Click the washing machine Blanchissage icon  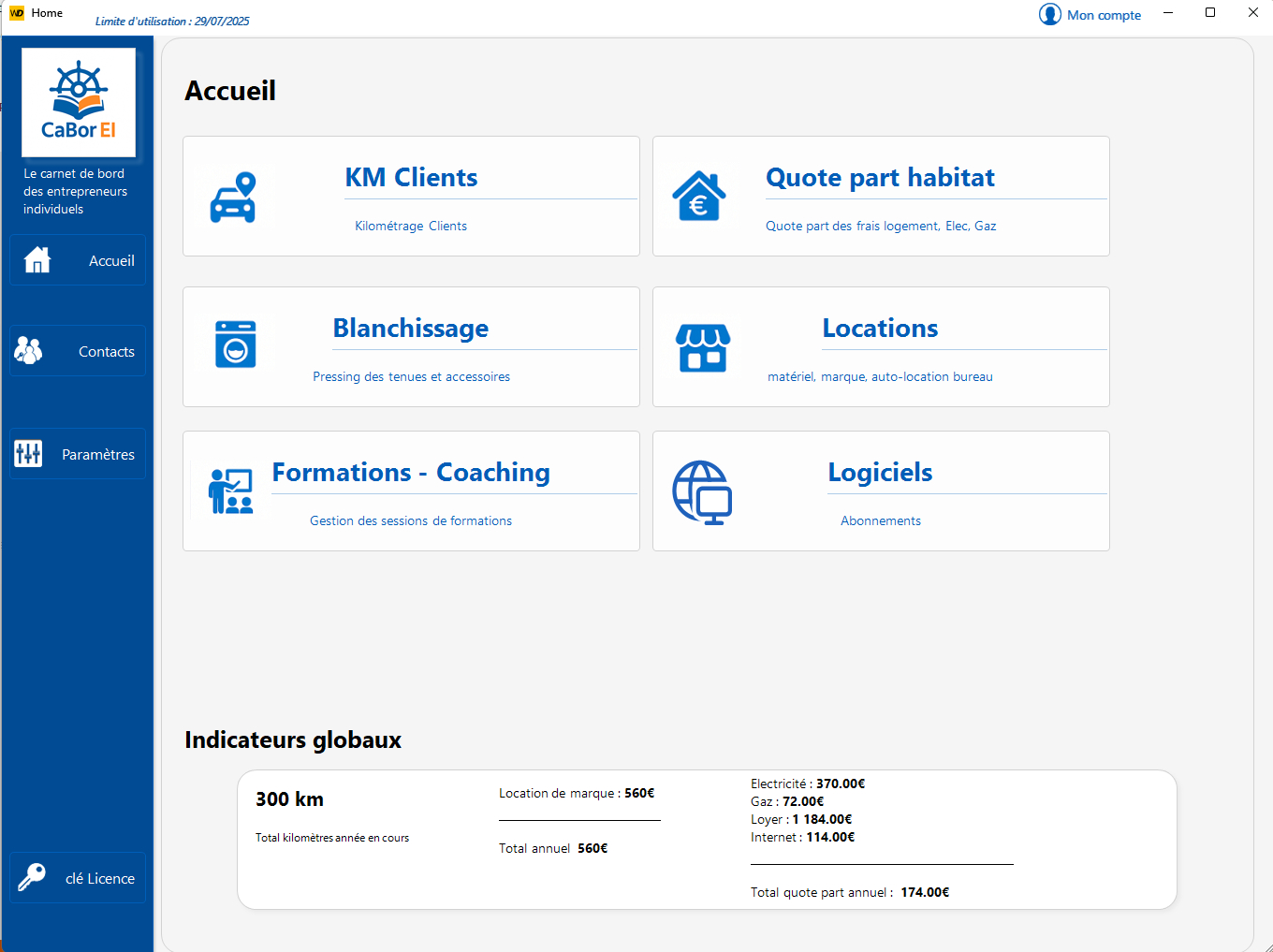pyautogui.click(x=235, y=344)
